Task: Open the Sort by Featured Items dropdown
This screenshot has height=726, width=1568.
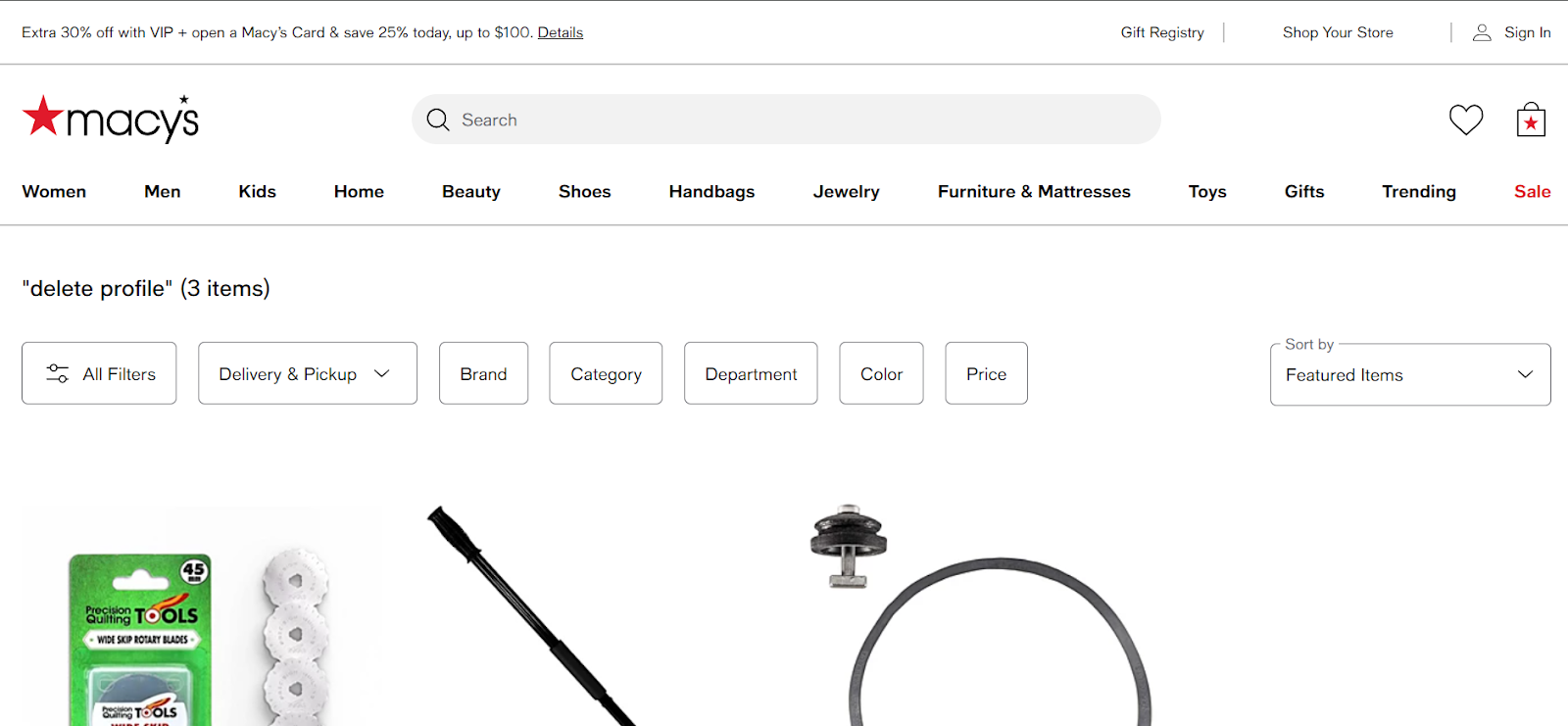Action: 1410,374
